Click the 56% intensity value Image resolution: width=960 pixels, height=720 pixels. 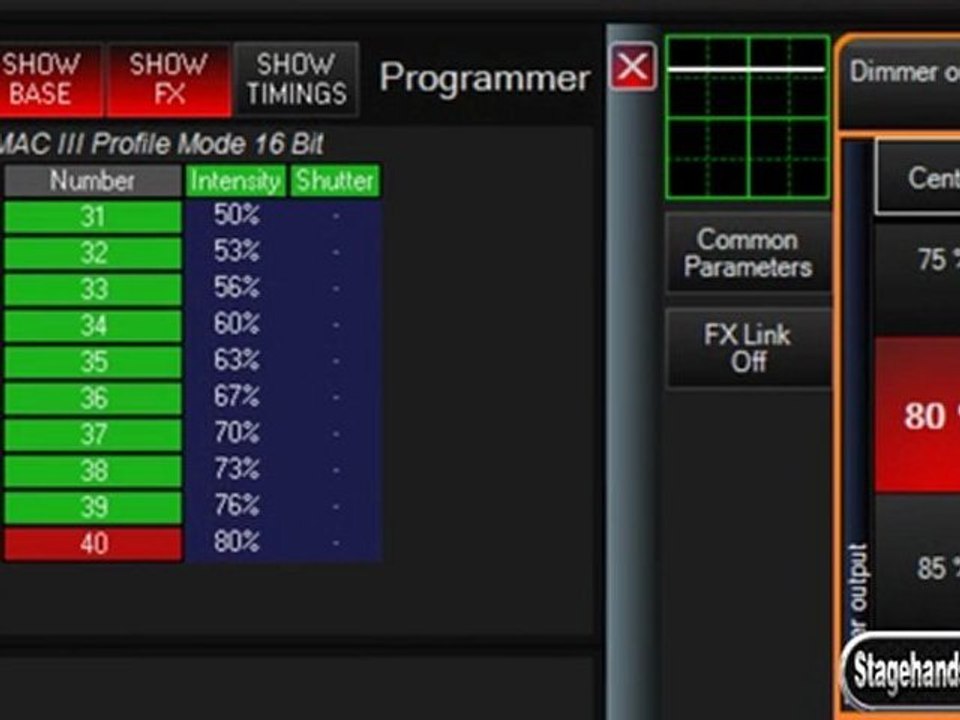[237, 288]
